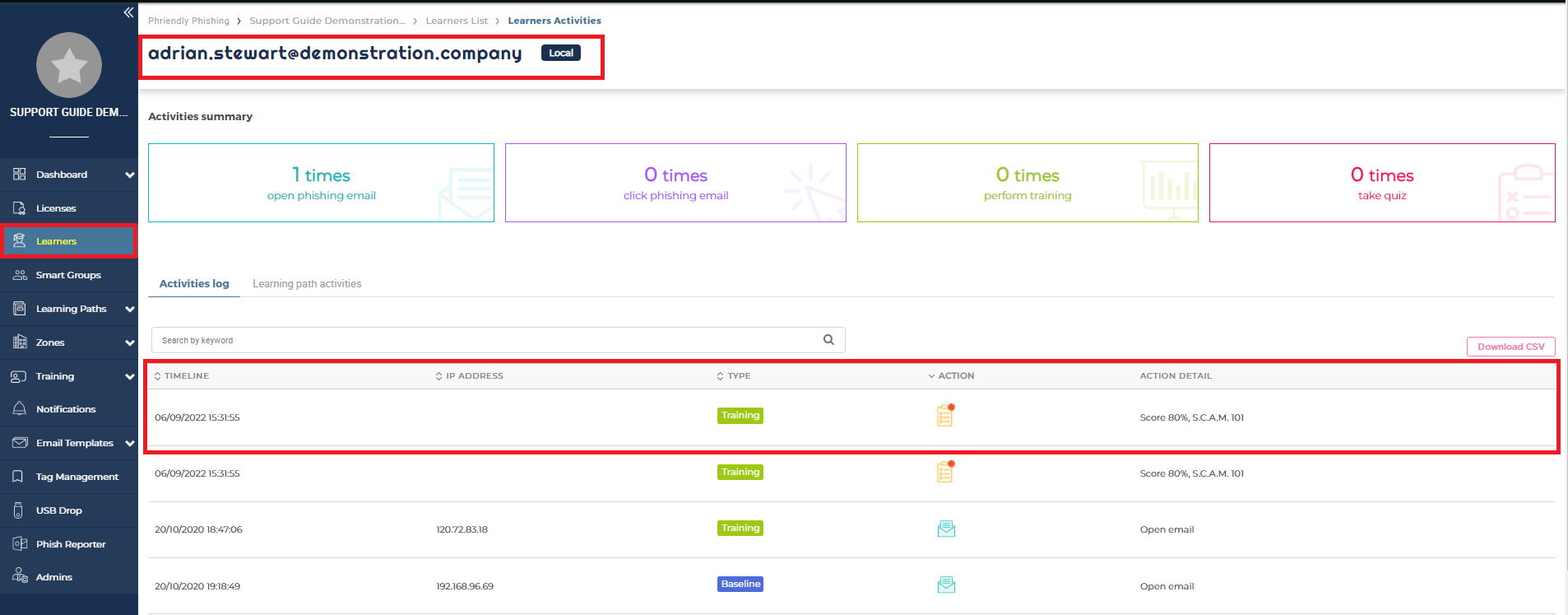The width and height of the screenshot is (1568, 615).
Task: Expand the Learning Paths submenu arrow
Action: pyautogui.click(x=129, y=310)
